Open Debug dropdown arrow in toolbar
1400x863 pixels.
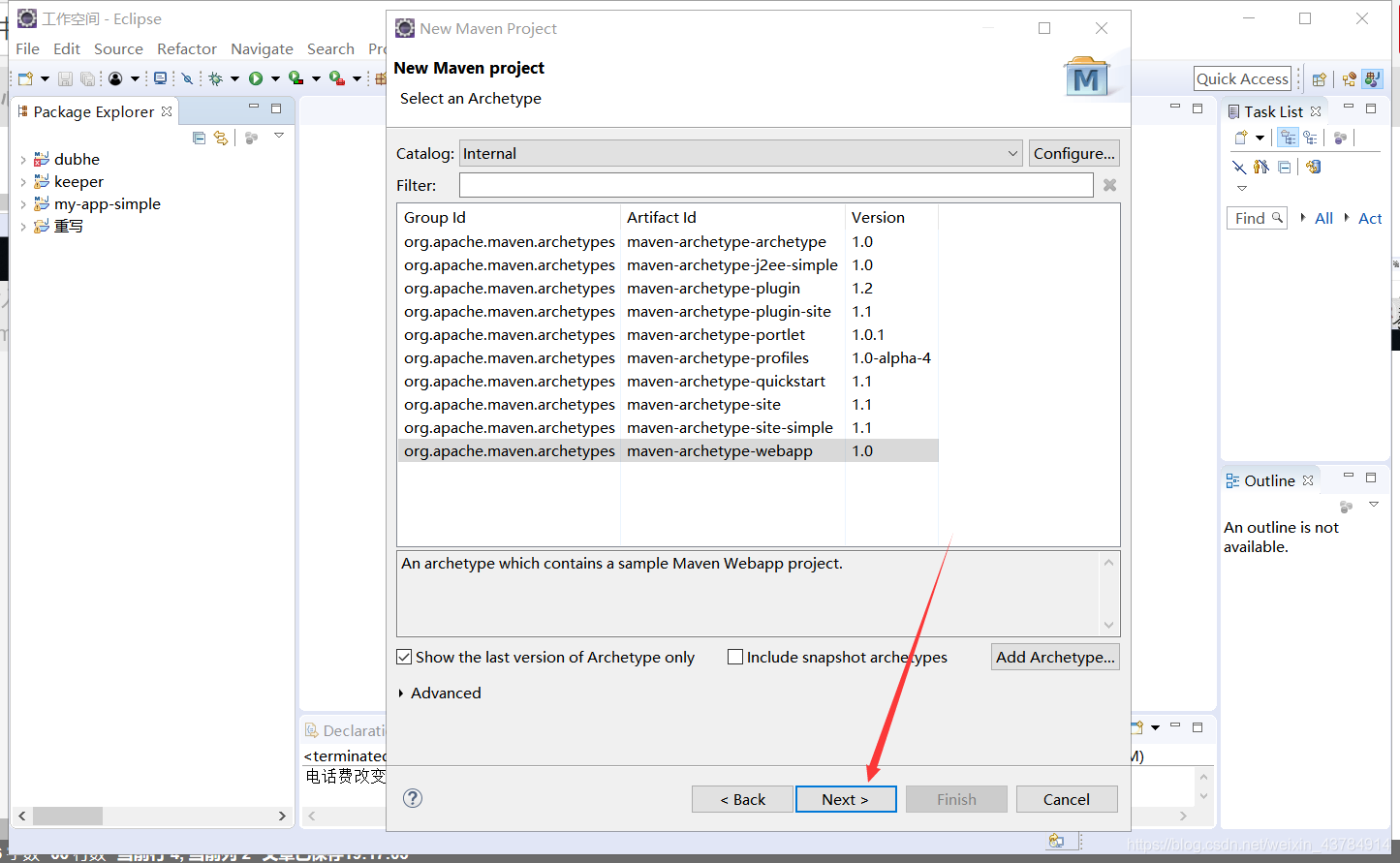[x=234, y=79]
